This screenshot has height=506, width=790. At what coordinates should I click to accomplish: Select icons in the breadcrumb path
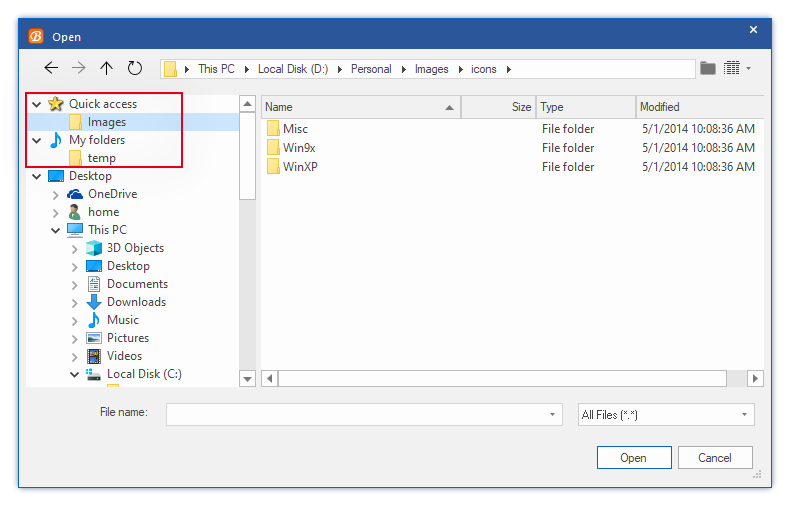(x=484, y=69)
